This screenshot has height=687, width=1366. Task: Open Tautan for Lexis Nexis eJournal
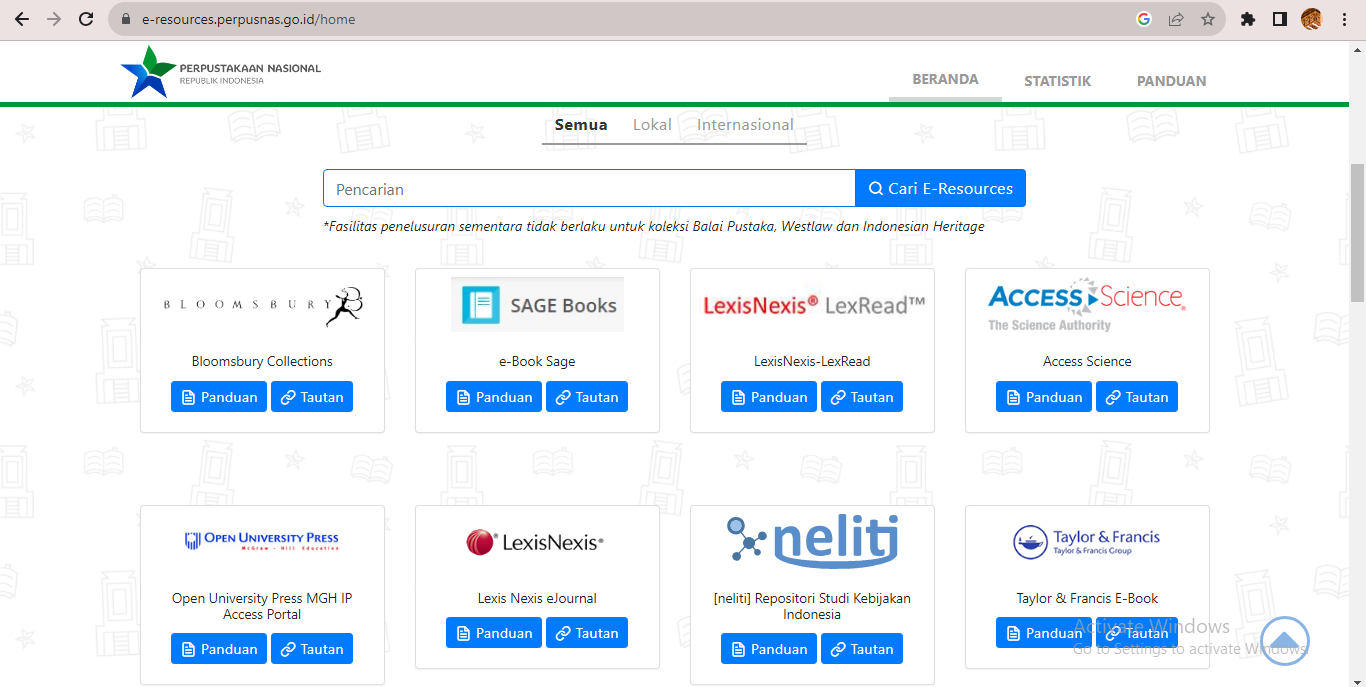coord(587,633)
